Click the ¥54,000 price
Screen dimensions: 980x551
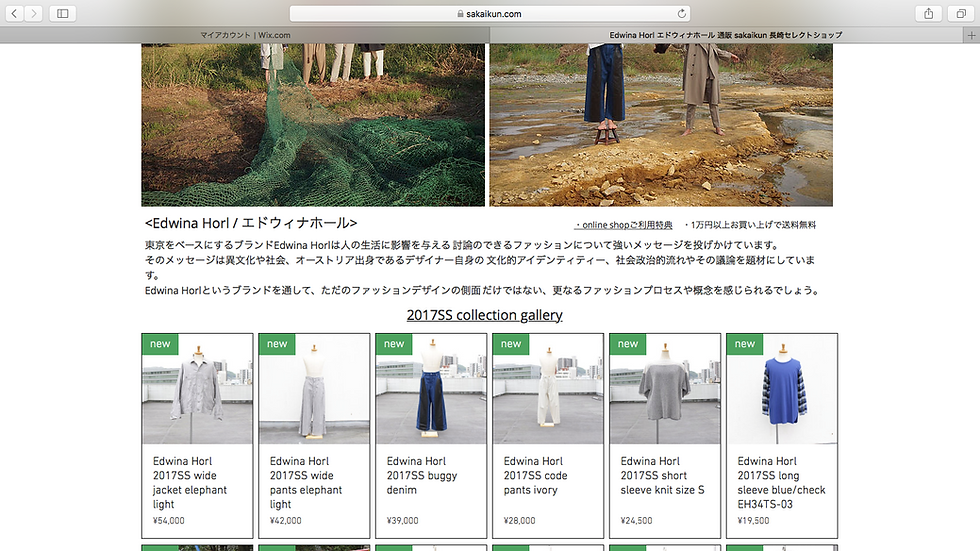click(169, 520)
